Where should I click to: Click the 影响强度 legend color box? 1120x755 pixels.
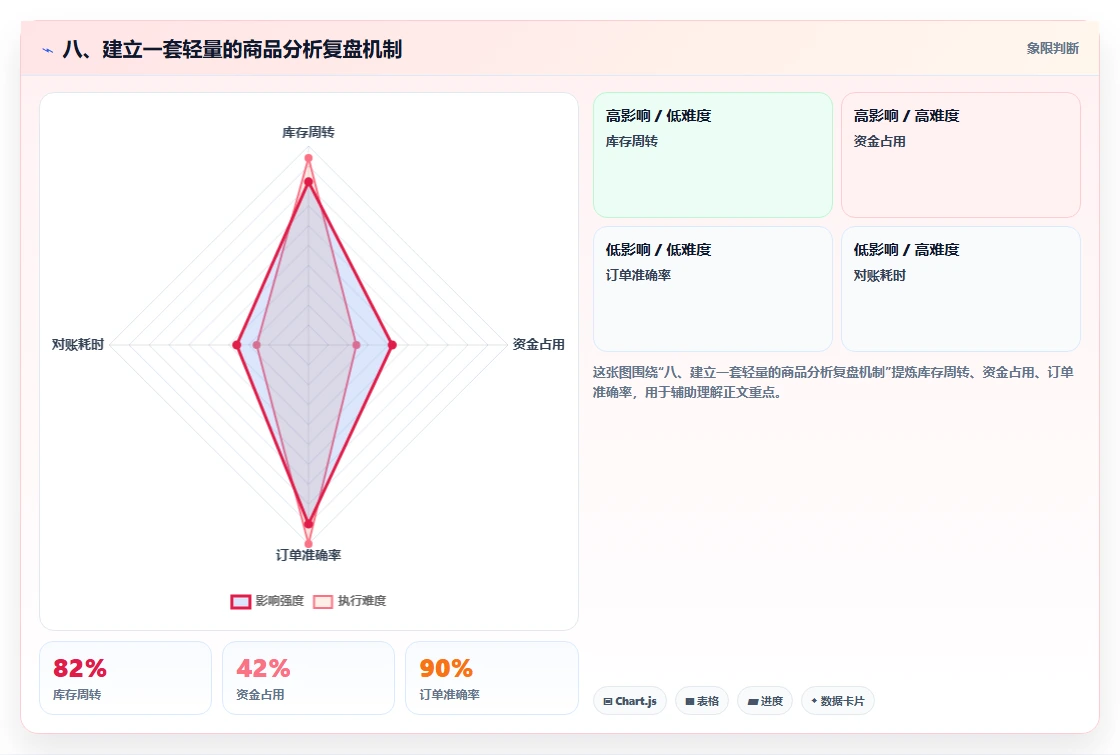241,601
